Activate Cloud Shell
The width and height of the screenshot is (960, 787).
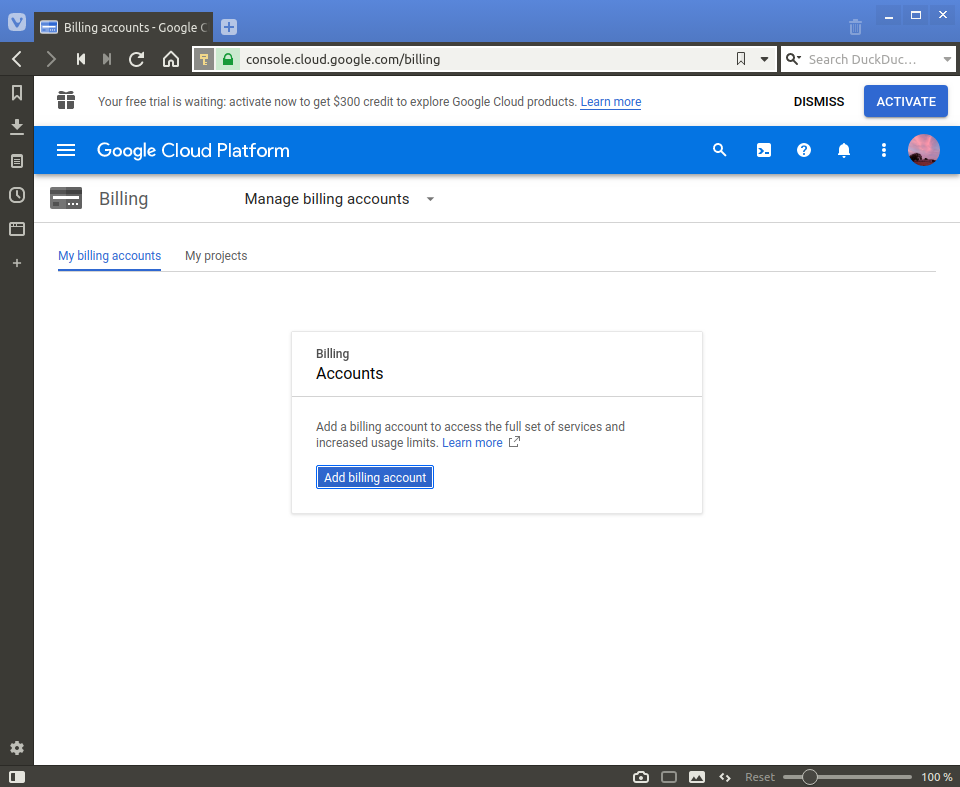(x=763, y=150)
